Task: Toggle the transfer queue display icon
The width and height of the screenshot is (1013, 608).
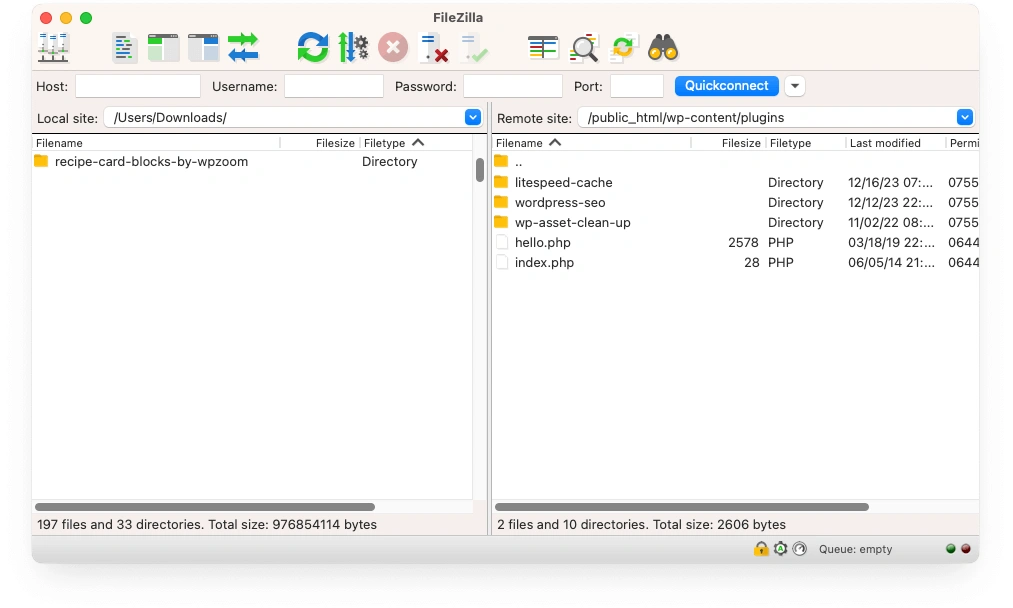Action: tap(243, 47)
